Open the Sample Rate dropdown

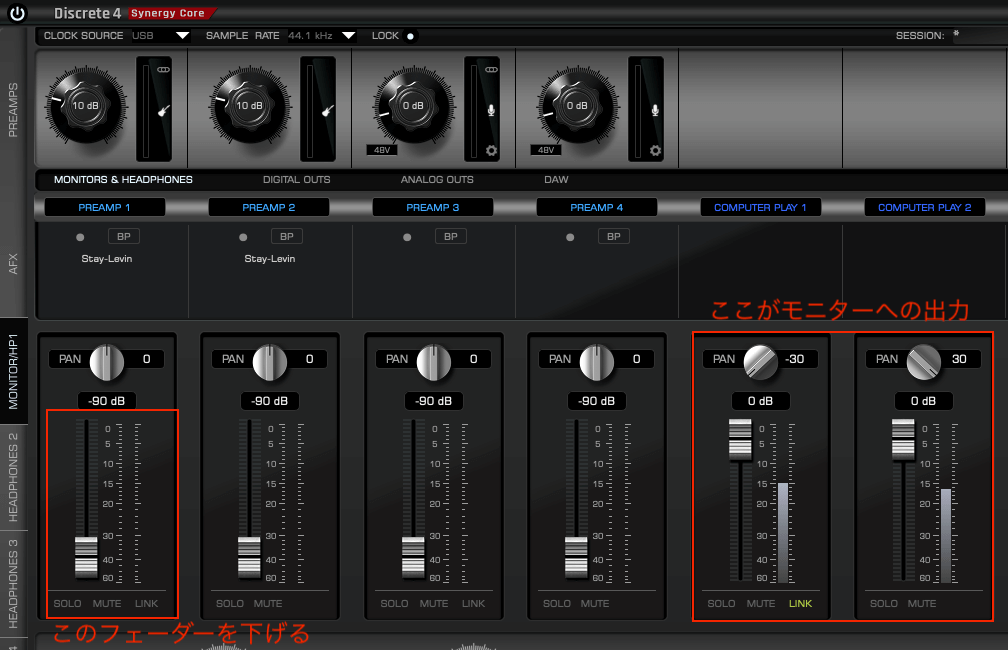(x=348, y=36)
